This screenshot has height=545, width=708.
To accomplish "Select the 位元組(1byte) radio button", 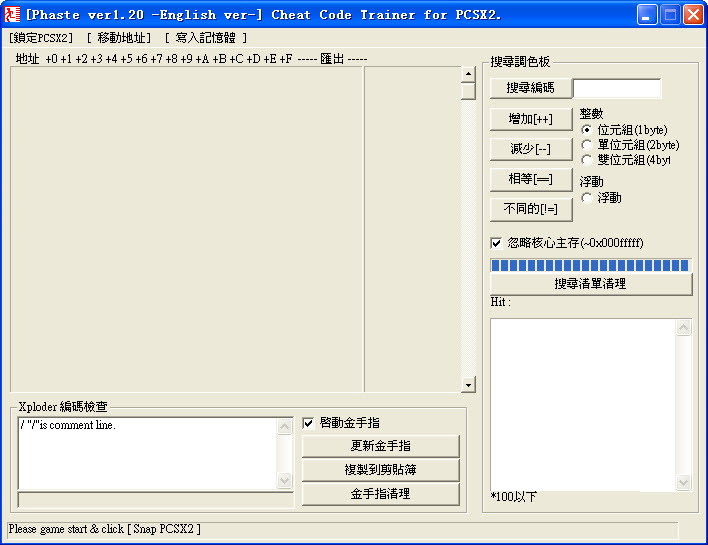I will 587,130.
